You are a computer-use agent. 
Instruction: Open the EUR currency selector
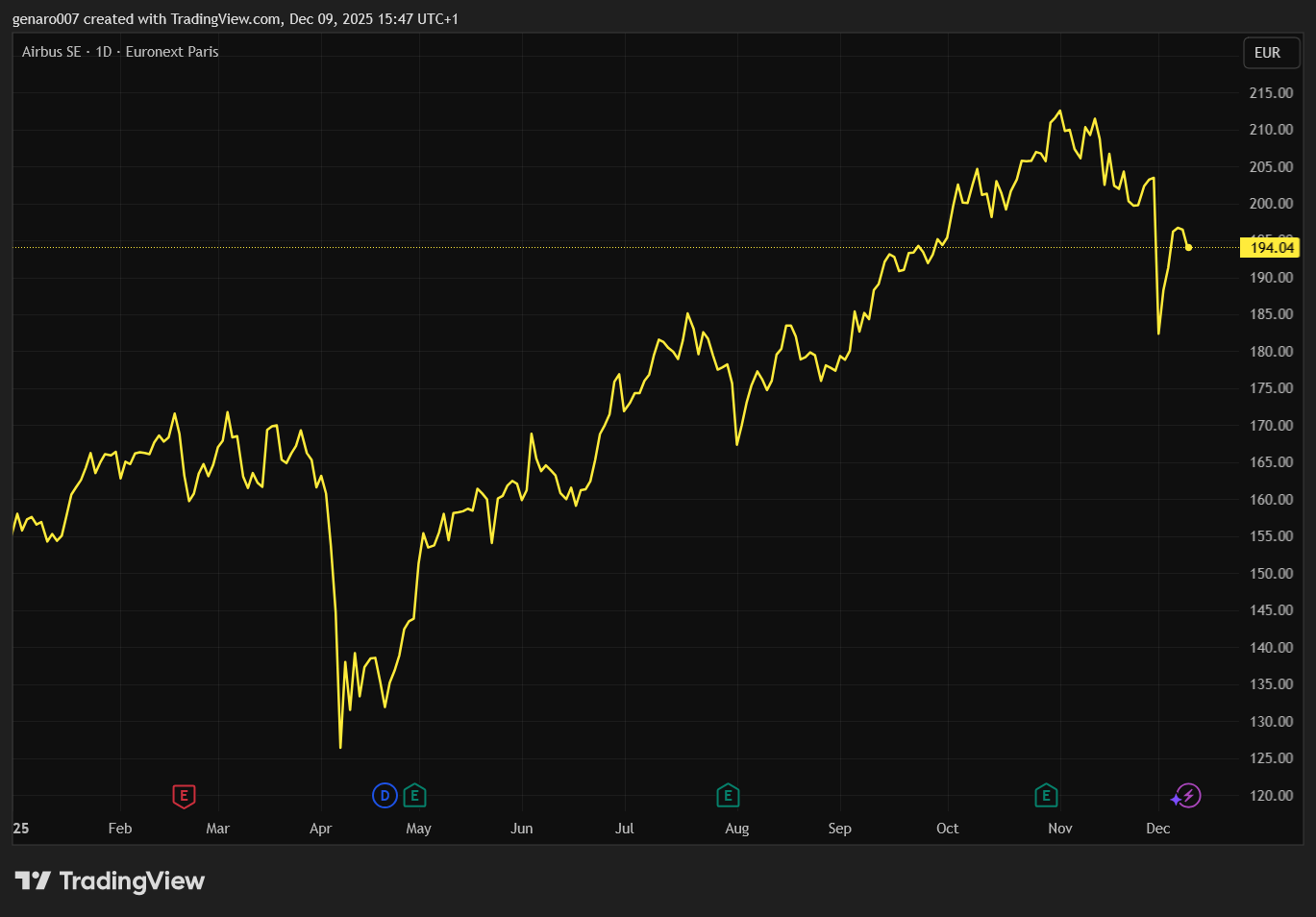tap(1267, 53)
